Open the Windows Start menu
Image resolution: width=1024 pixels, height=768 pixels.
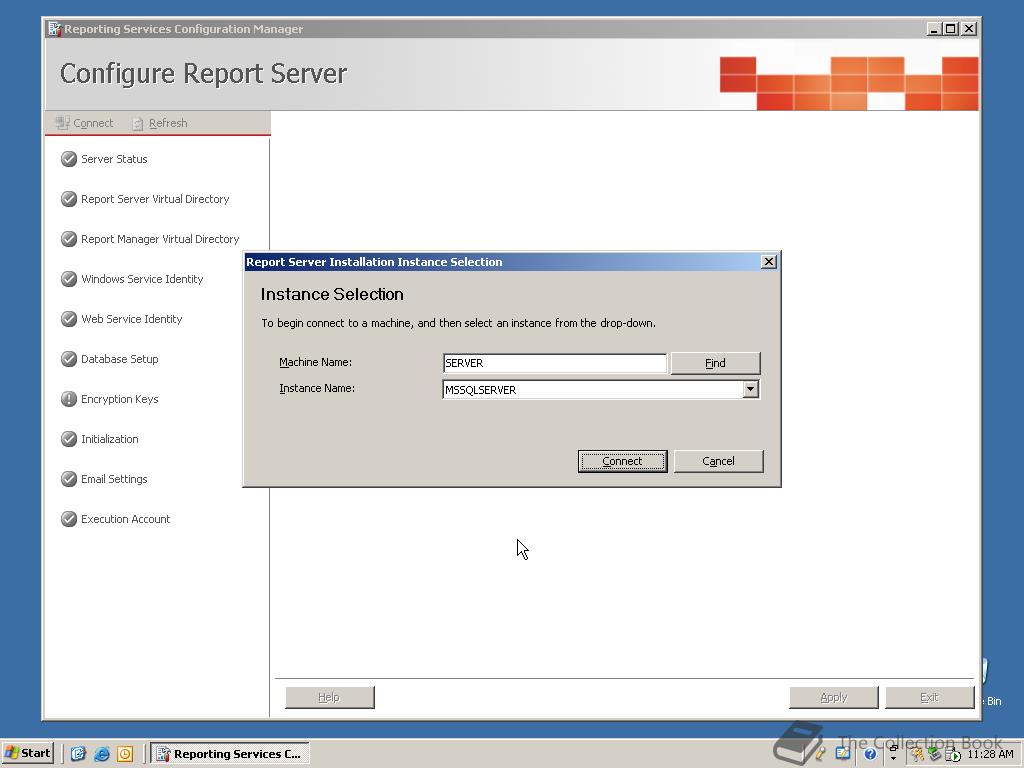pyautogui.click(x=27, y=753)
